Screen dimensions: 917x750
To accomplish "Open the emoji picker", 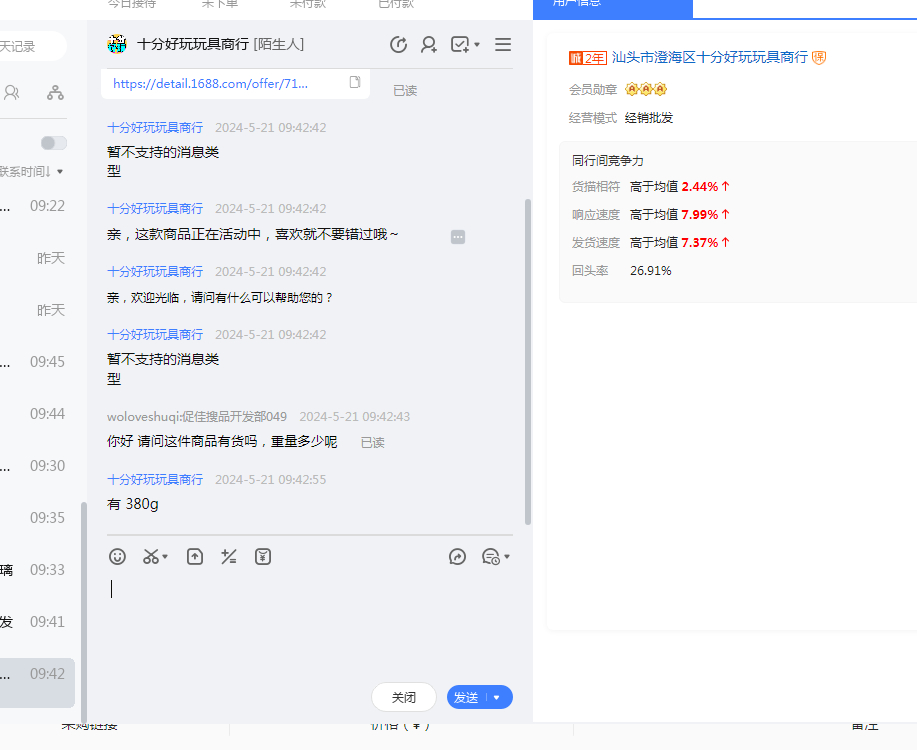I will point(118,557).
